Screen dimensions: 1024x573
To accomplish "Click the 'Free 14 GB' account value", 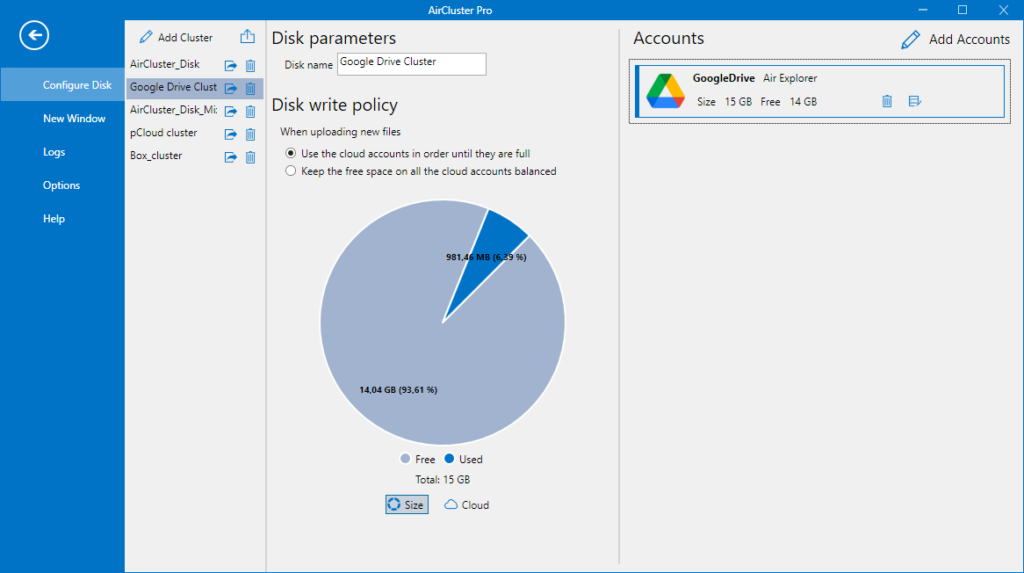I will tap(788, 101).
